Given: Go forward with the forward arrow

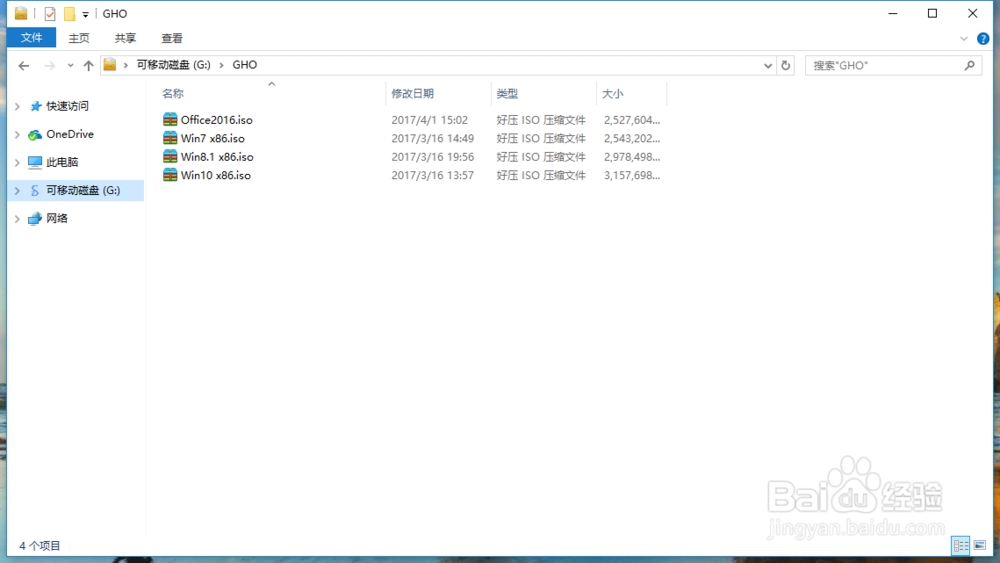Looking at the screenshot, I should (x=49, y=65).
